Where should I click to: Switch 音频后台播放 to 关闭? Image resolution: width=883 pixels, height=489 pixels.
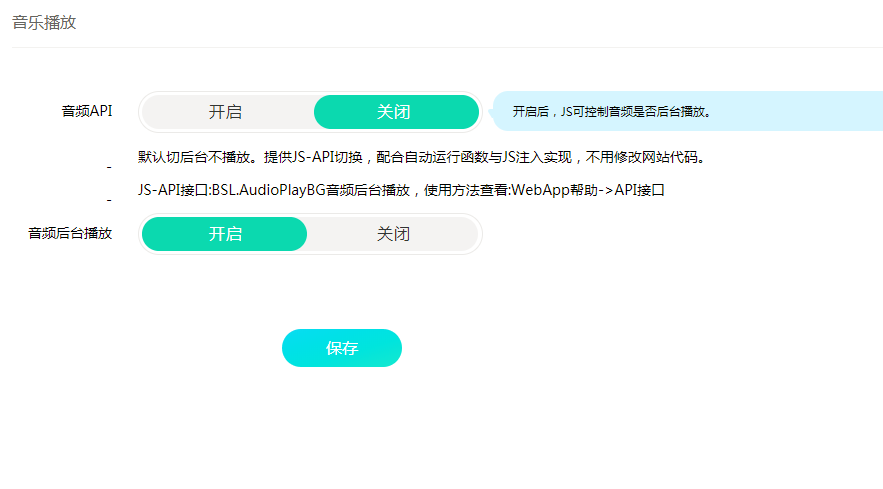tap(393, 234)
